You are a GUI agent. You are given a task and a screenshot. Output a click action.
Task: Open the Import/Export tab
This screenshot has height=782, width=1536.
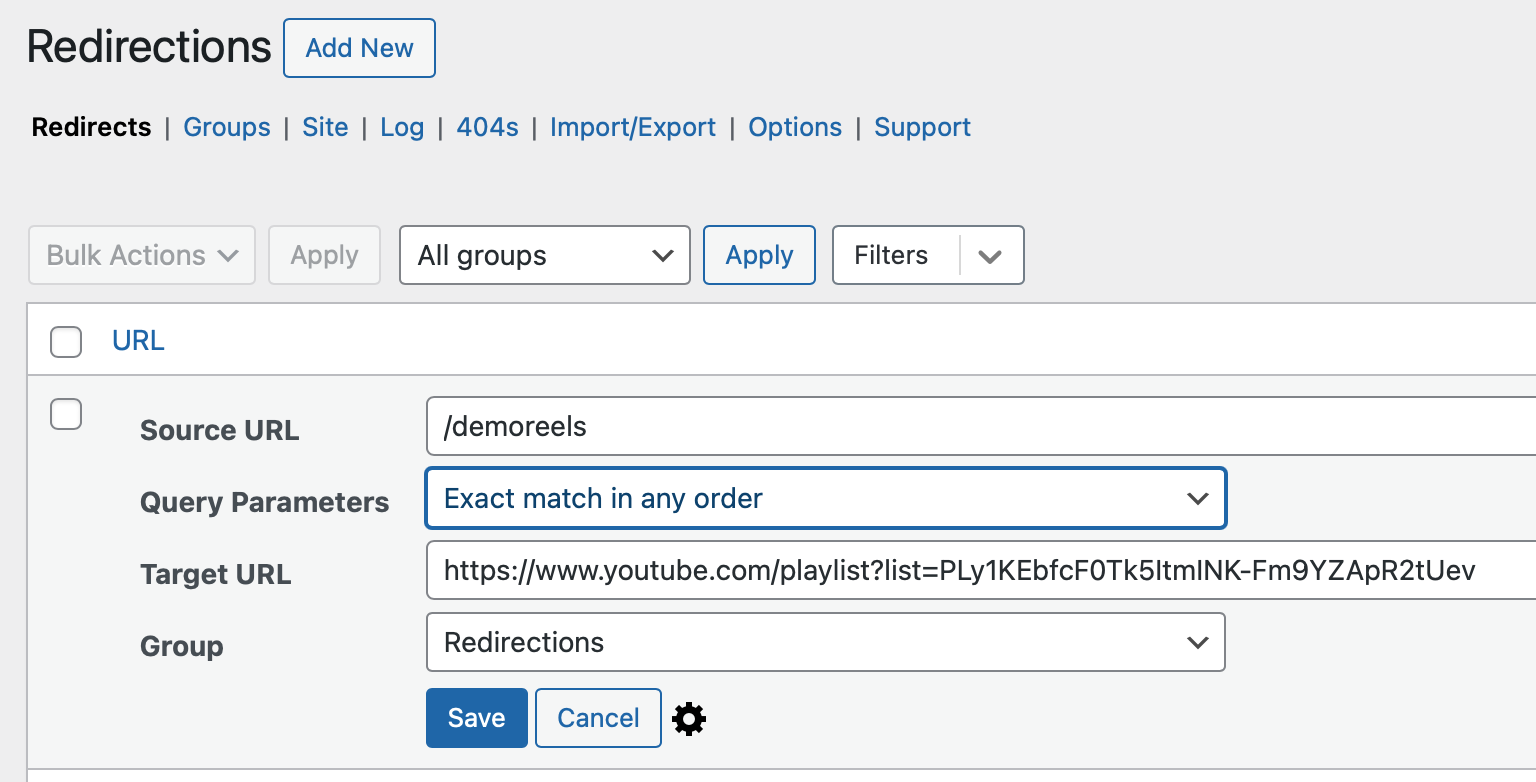click(633, 127)
